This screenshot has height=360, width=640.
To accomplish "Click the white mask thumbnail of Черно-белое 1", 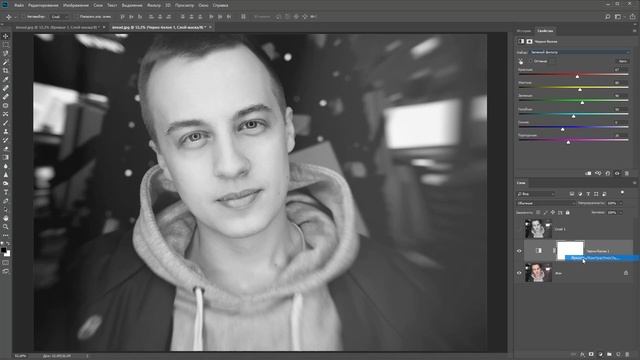I will point(570,251).
